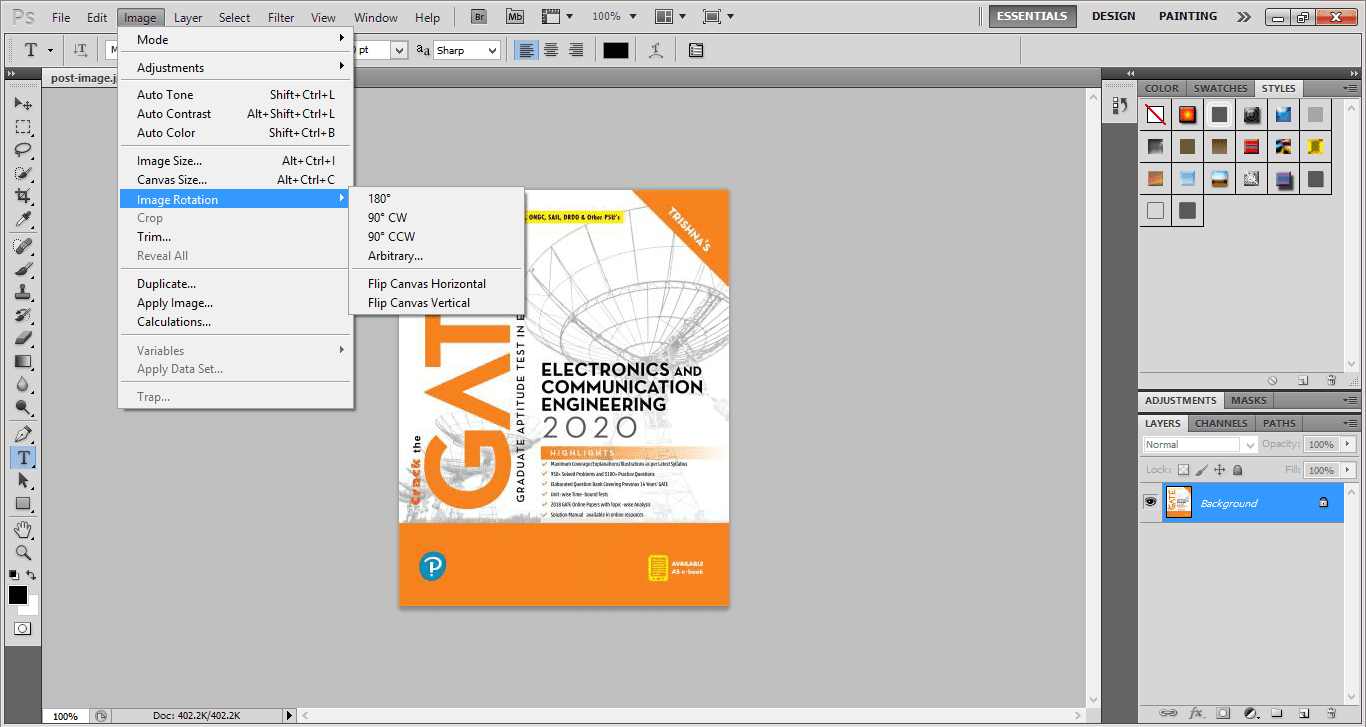Open the Warp Text dialog
Image resolution: width=1366 pixels, height=727 pixels.
pyautogui.click(x=656, y=50)
